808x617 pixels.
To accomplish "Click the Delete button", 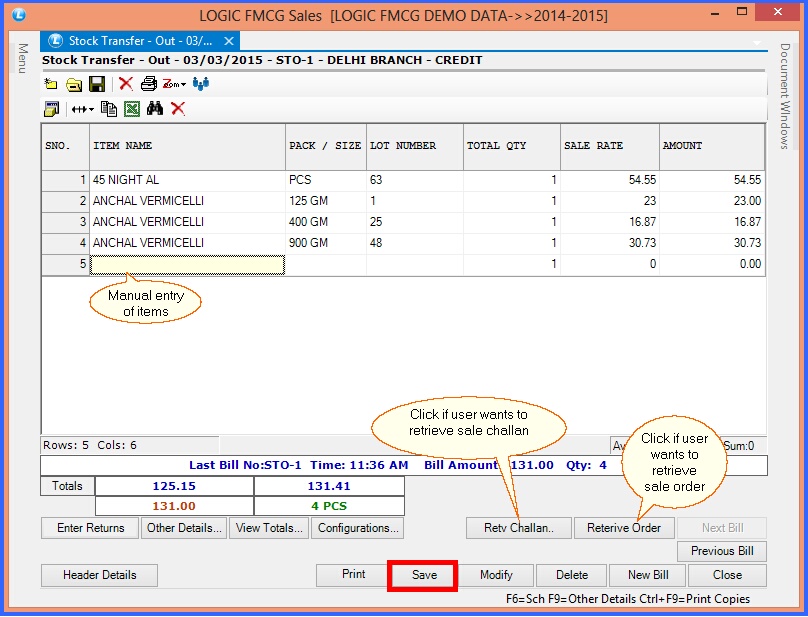I will coord(571,575).
